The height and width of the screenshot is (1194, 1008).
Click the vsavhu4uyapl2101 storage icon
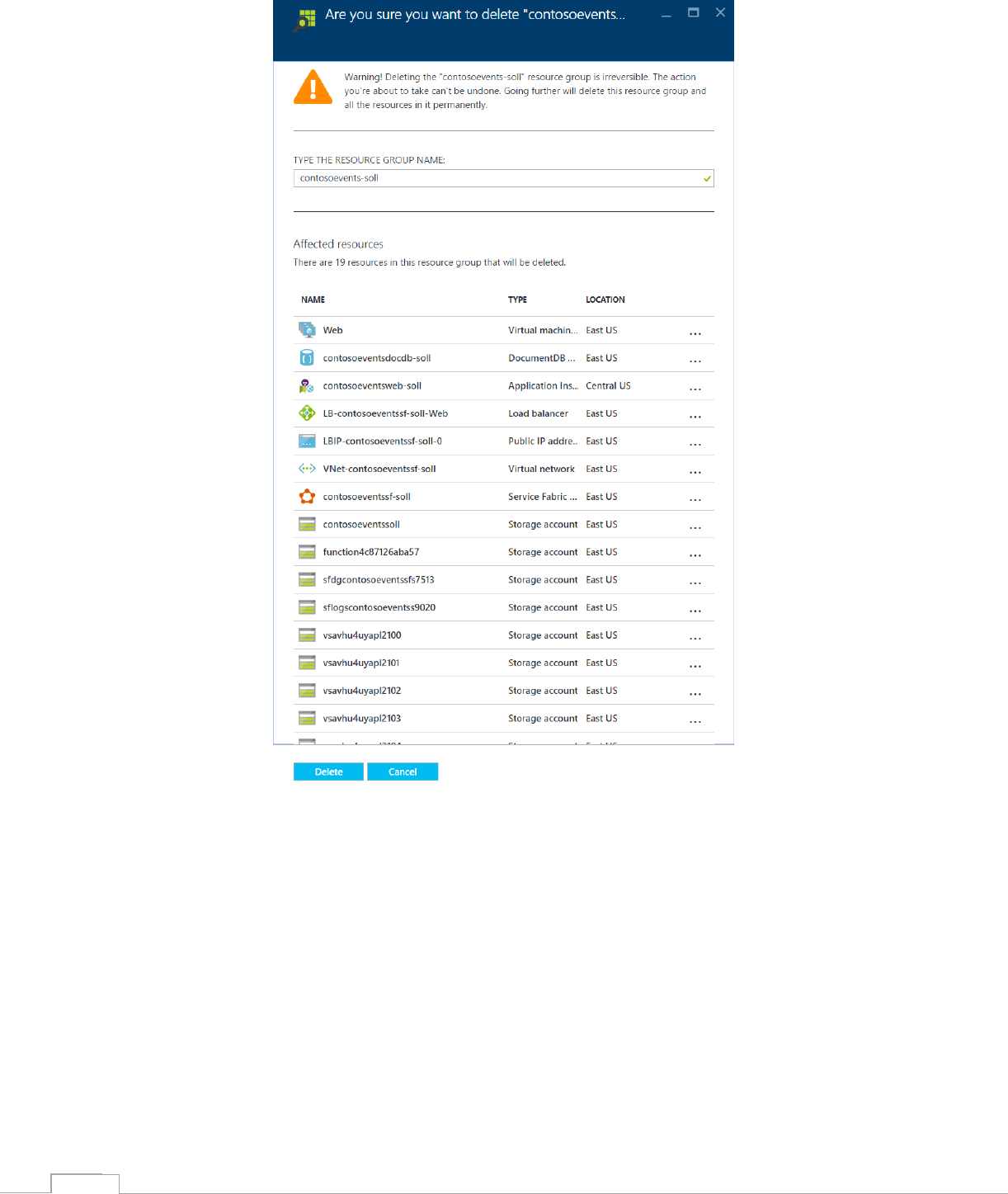[307, 663]
